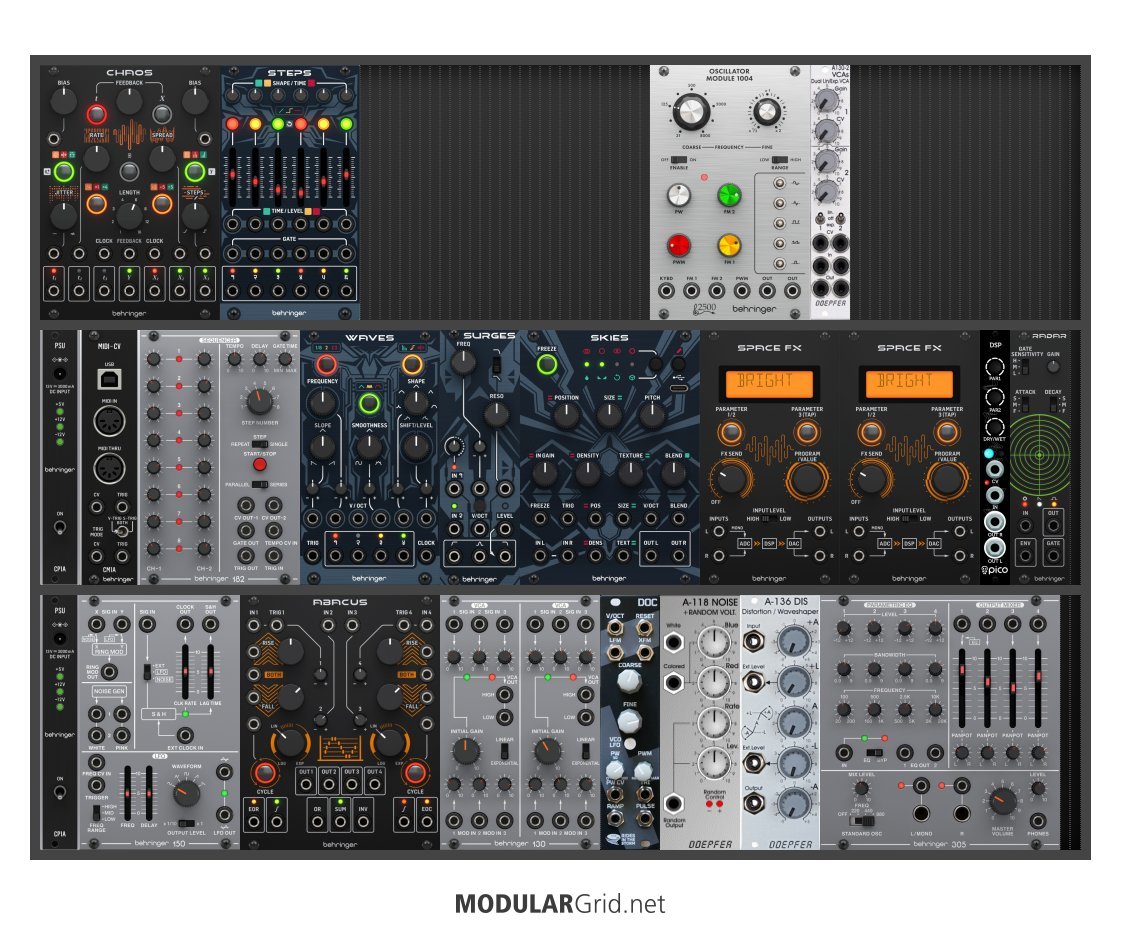Viewport: 1121px width, 925px height.
Task: Adjust the CLK RATE slider on module 150
Action: [x=185, y=672]
